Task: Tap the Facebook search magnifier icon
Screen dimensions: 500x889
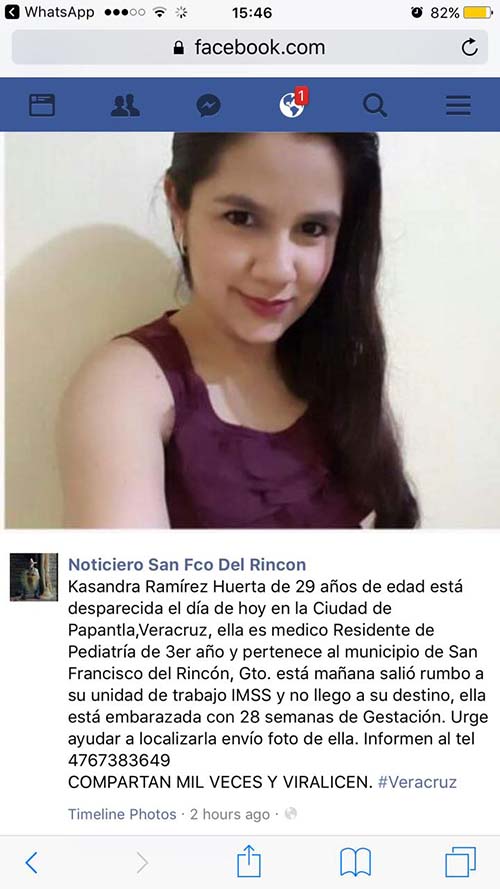Action: (x=375, y=105)
